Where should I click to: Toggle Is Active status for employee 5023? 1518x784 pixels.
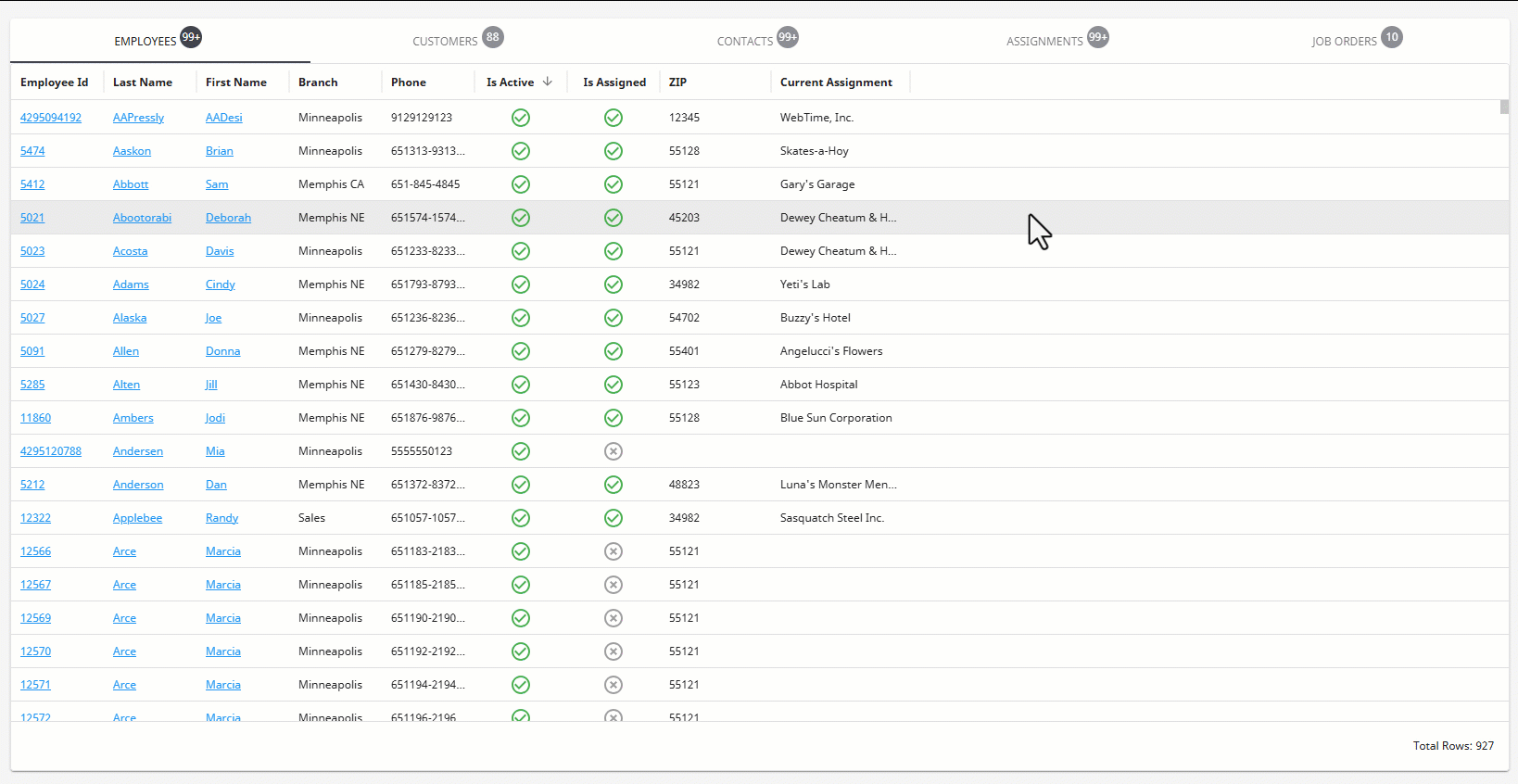click(521, 251)
